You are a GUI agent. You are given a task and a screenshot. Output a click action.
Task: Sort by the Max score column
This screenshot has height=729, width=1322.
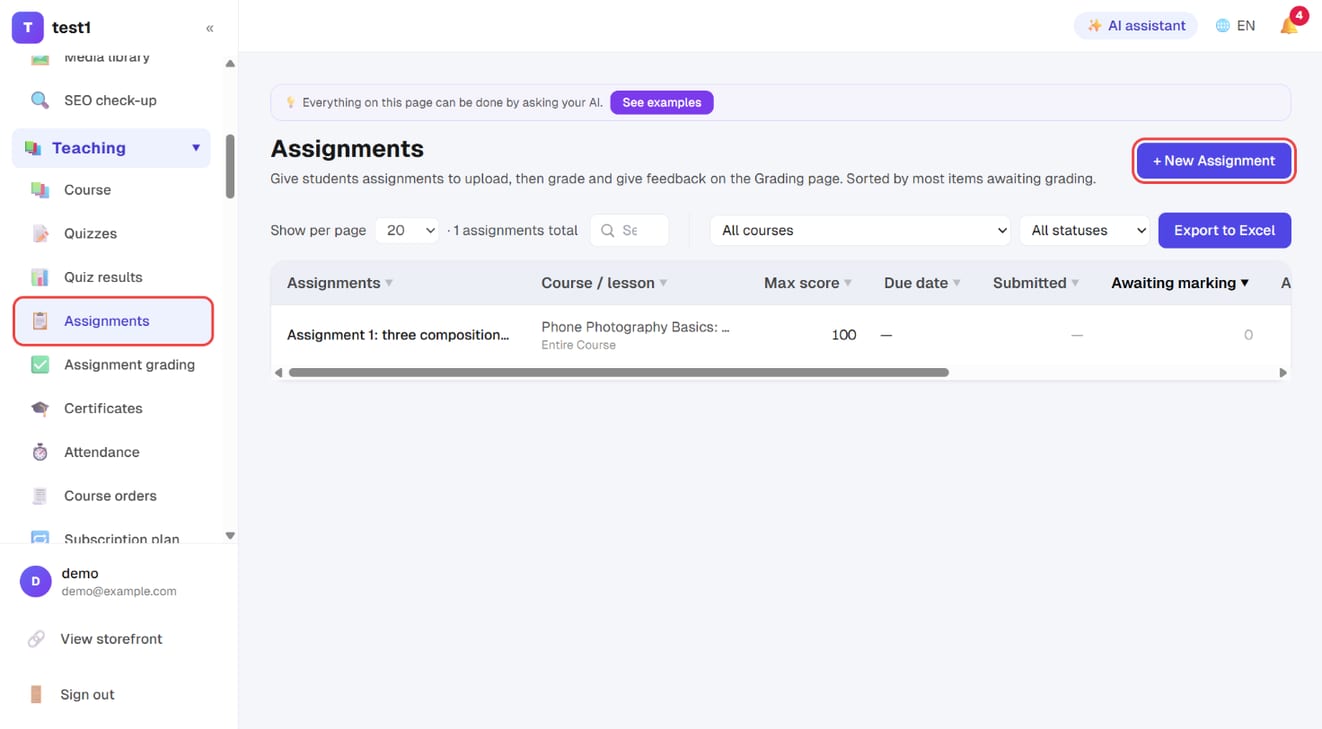point(808,283)
